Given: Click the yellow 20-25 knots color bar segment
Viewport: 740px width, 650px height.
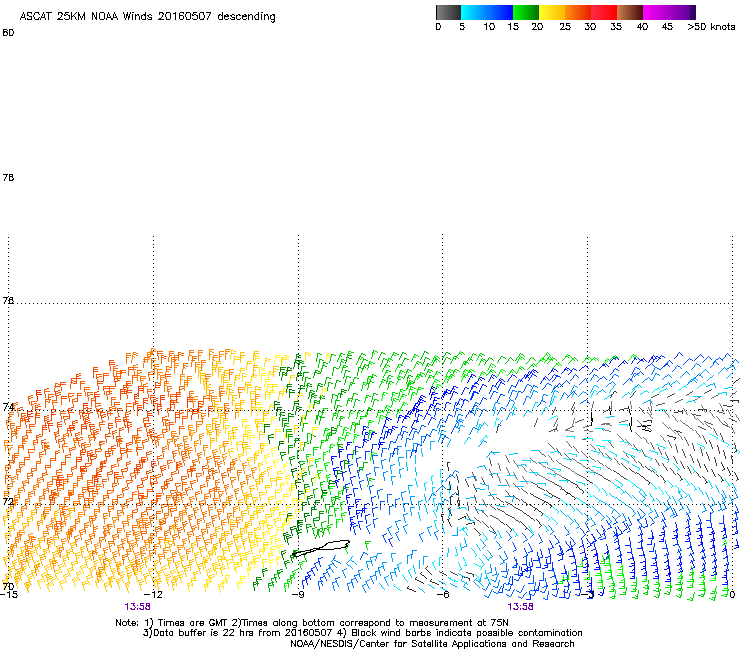Looking at the screenshot, I should [552, 12].
